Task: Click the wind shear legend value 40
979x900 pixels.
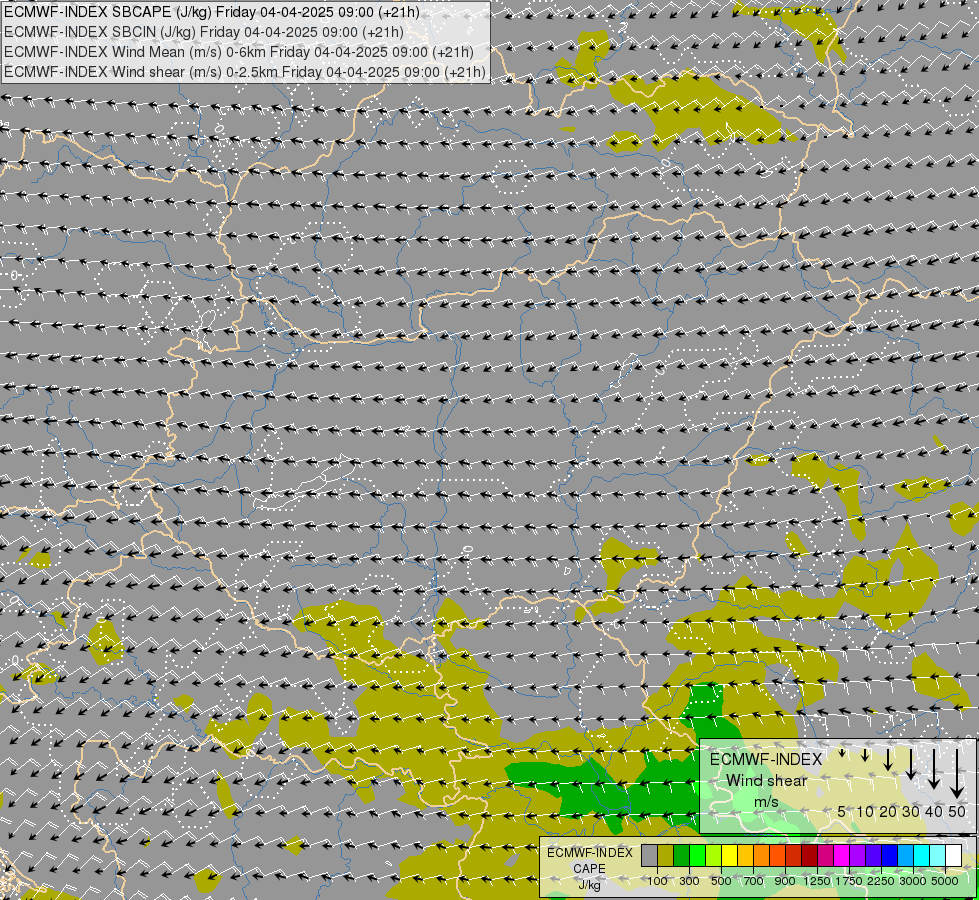Action: click(x=933, y=811)
